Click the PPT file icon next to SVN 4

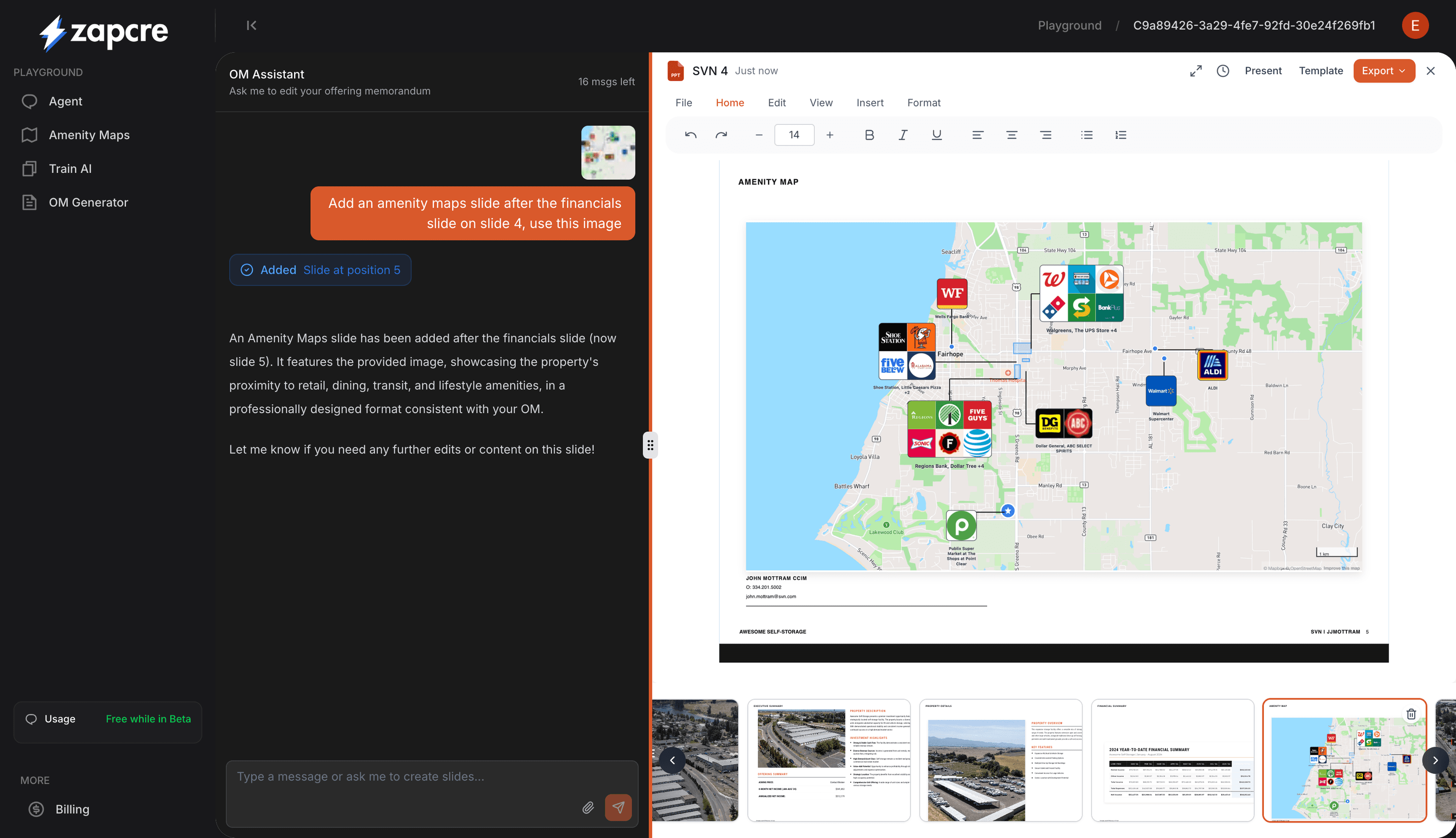point(676,71)
